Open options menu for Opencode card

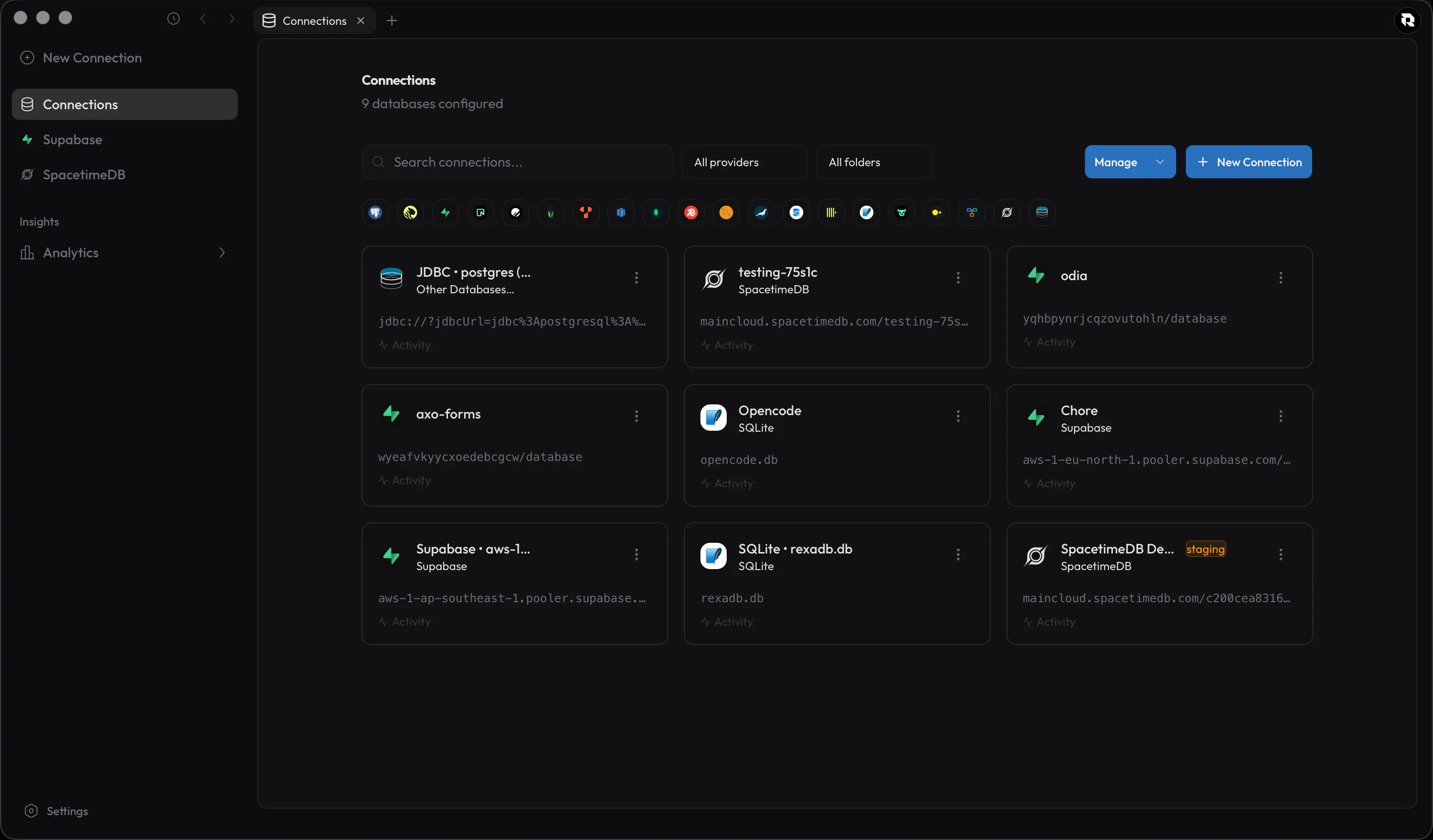tap(958, 416)
